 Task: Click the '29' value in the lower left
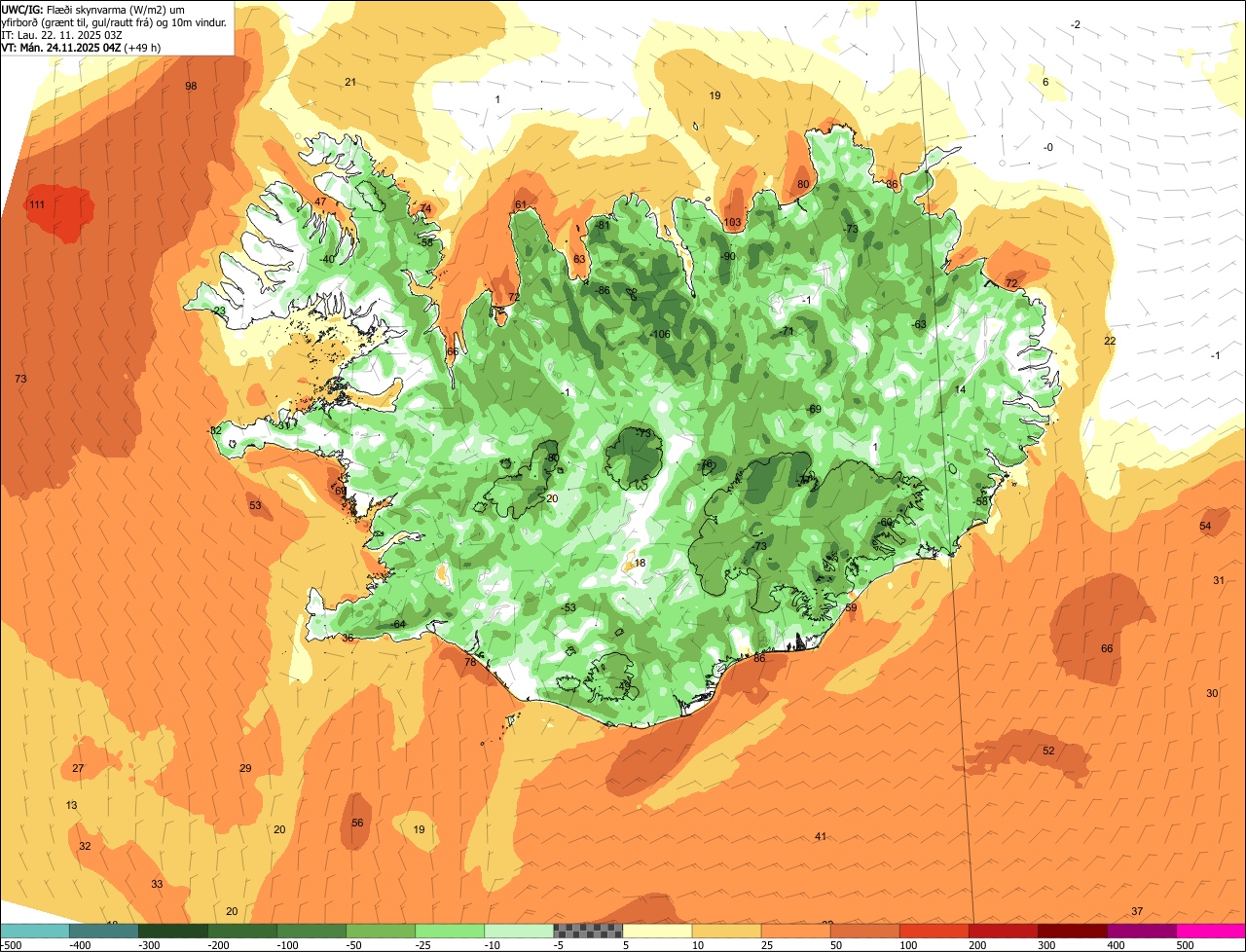(x=245, y=768)
